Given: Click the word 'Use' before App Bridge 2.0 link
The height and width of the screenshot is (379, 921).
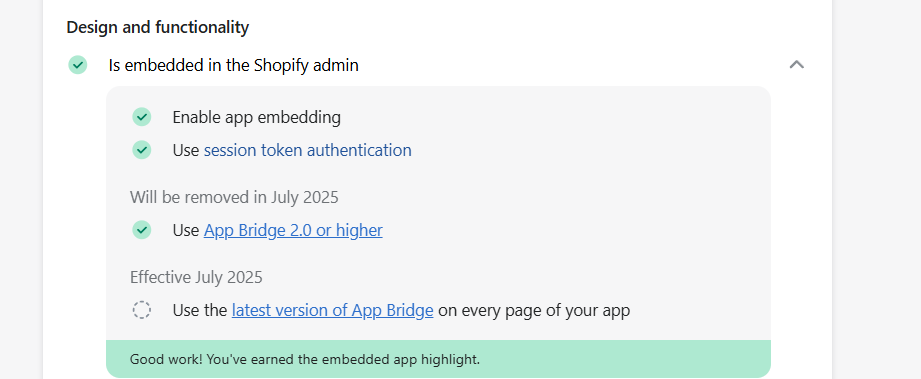Looking at the screenshot, I should (186, 230).
